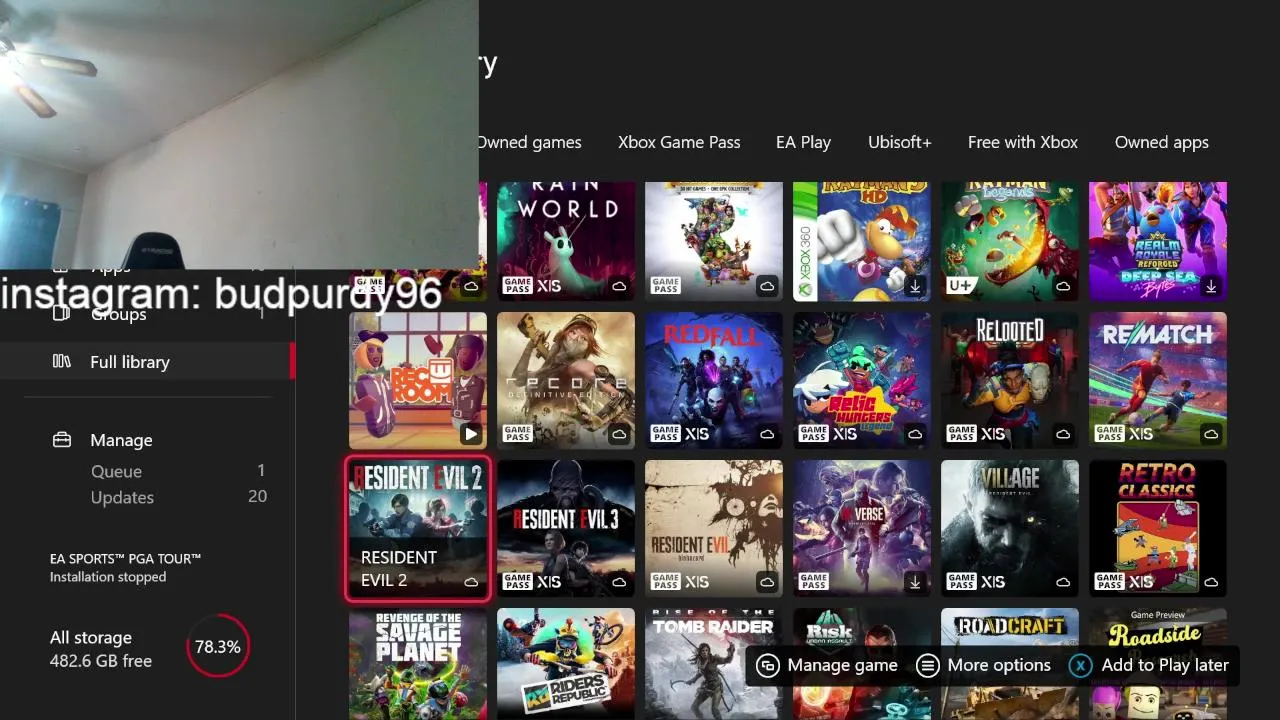Click cloud icon on Resident Evil 3 tile
Viewport: 1280px width, 720px height.
[x=619, y=582]
